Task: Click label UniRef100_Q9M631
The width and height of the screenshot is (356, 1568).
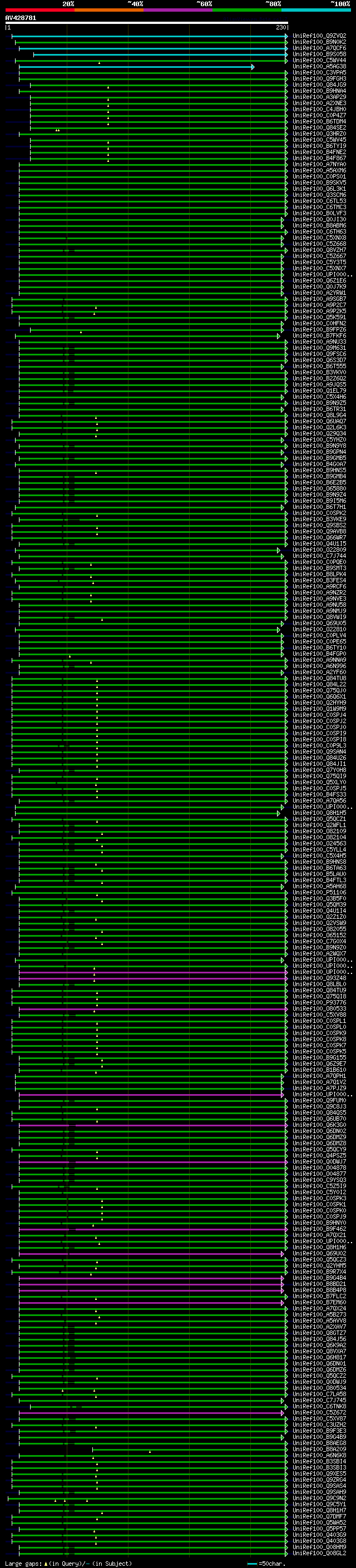Action: click(319, 348)
